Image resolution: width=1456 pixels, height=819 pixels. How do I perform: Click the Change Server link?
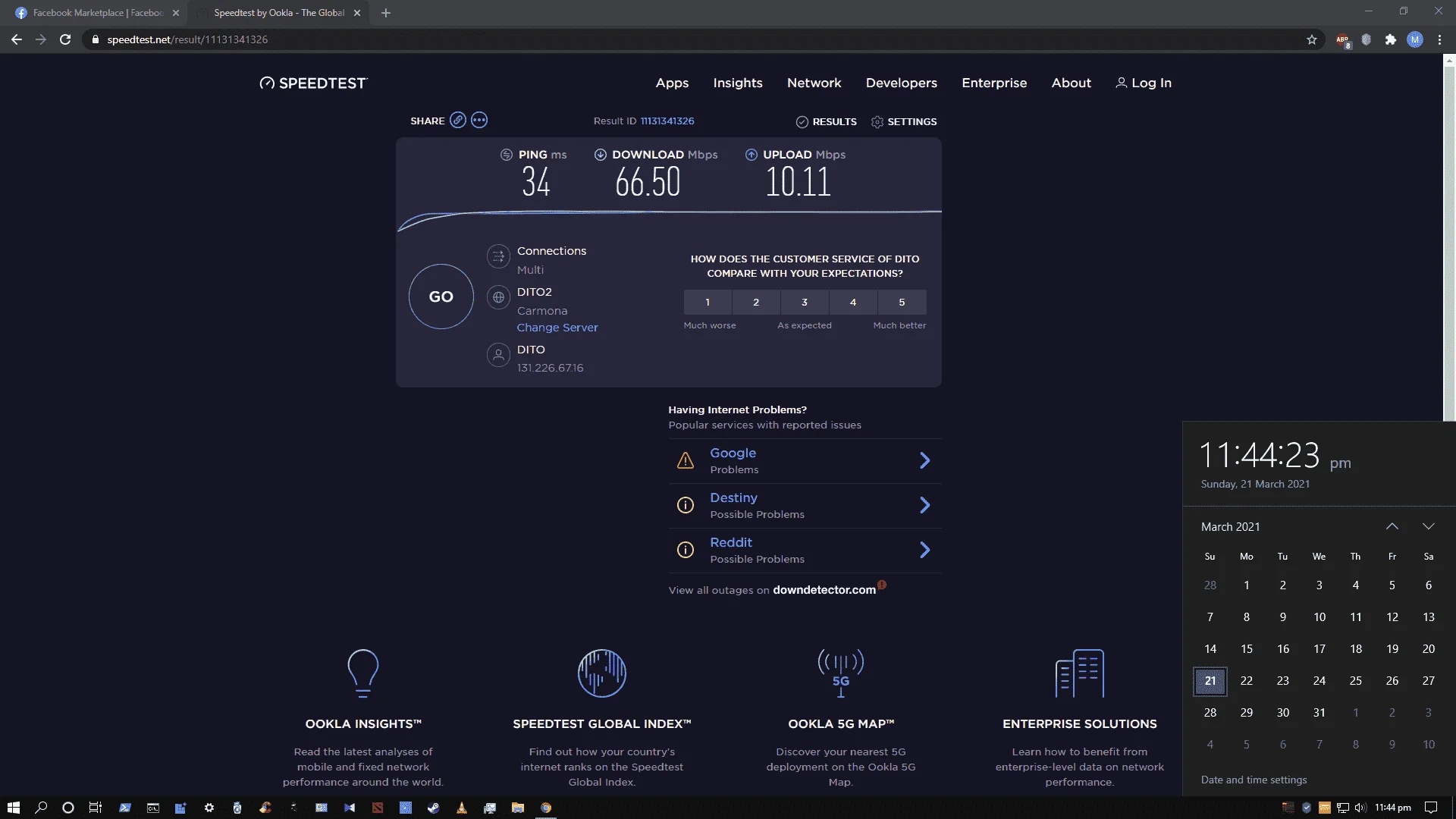pos(557,328)
